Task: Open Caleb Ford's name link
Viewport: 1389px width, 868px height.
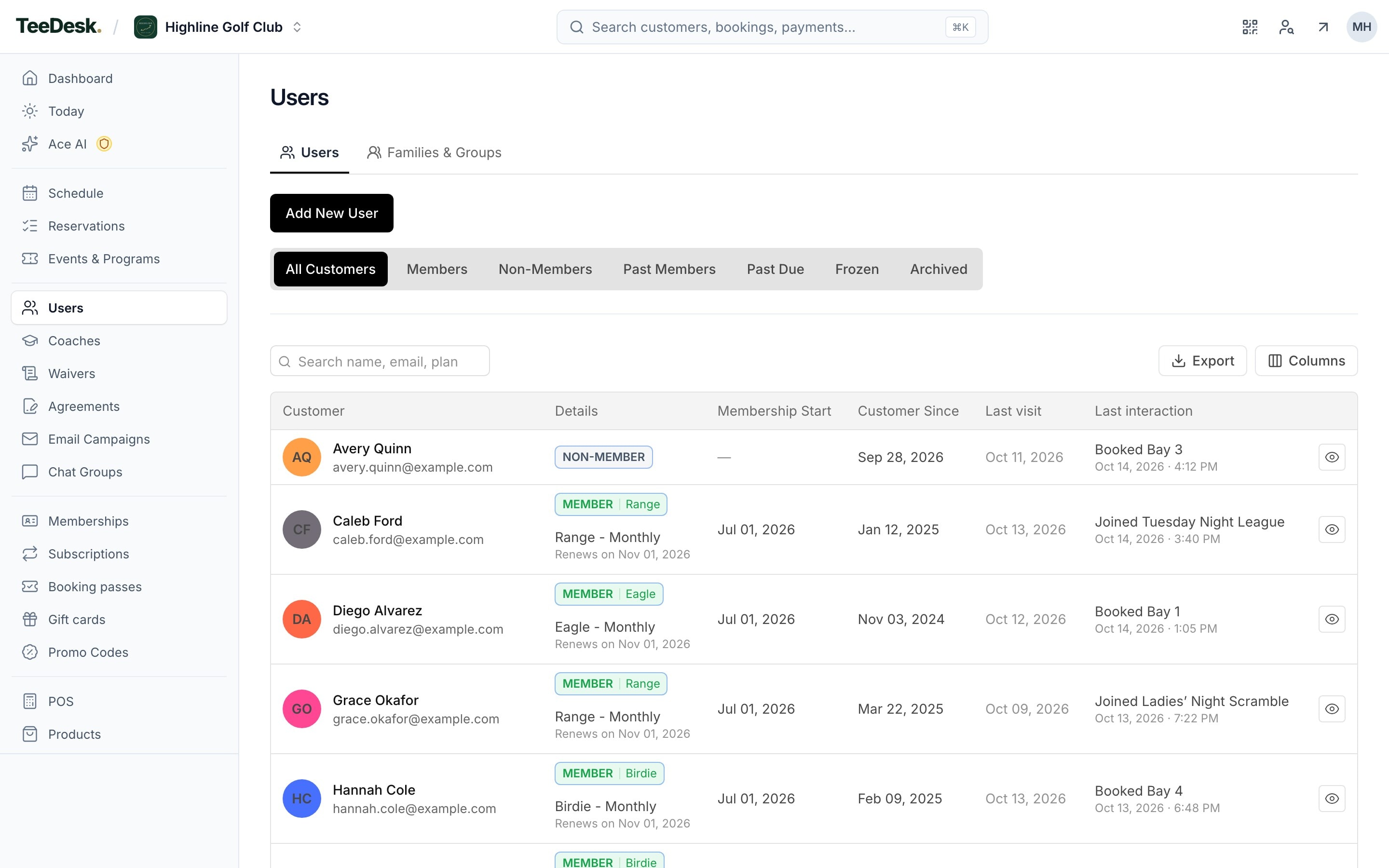Action: click(368, 521)
